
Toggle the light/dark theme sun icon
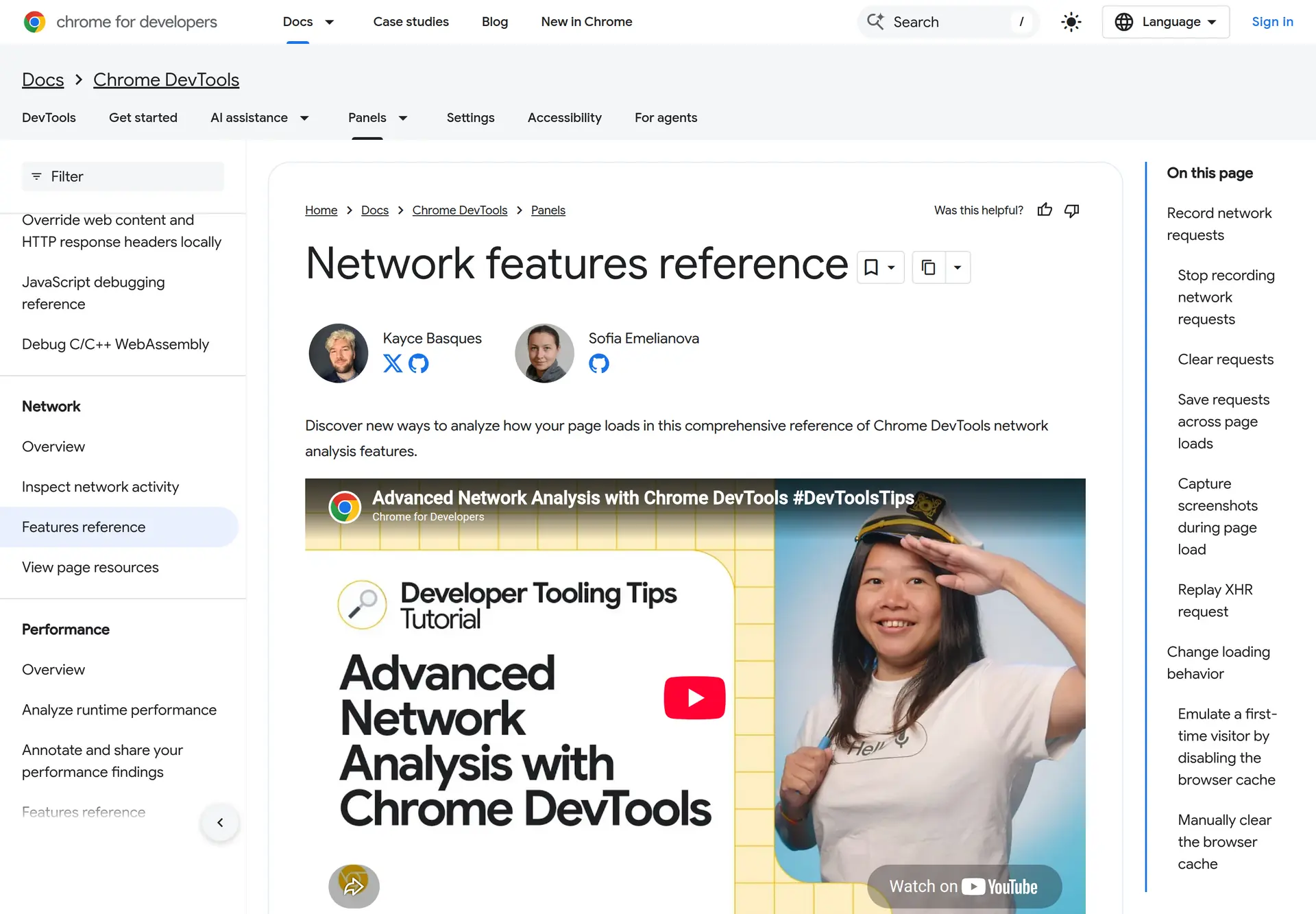pyautogui.click(x=1071, y=22)
